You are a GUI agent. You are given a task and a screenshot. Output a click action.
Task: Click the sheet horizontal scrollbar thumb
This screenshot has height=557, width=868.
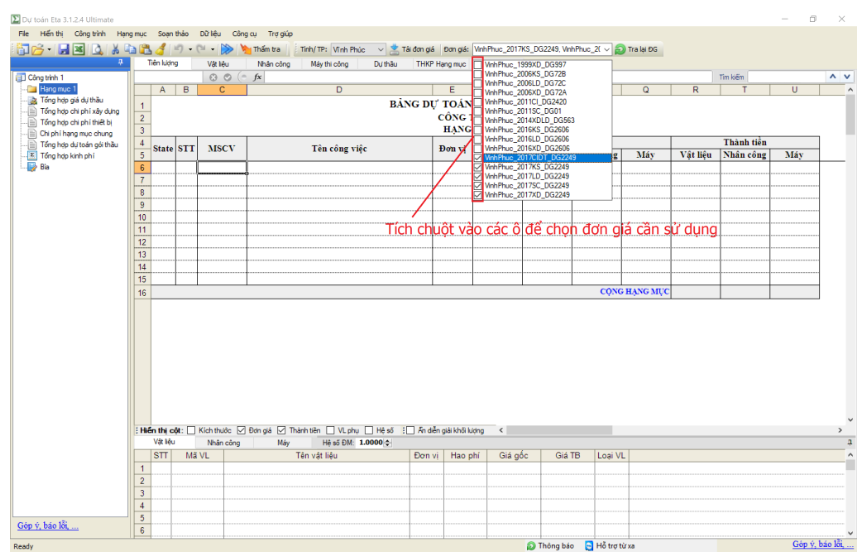(559, 430)
